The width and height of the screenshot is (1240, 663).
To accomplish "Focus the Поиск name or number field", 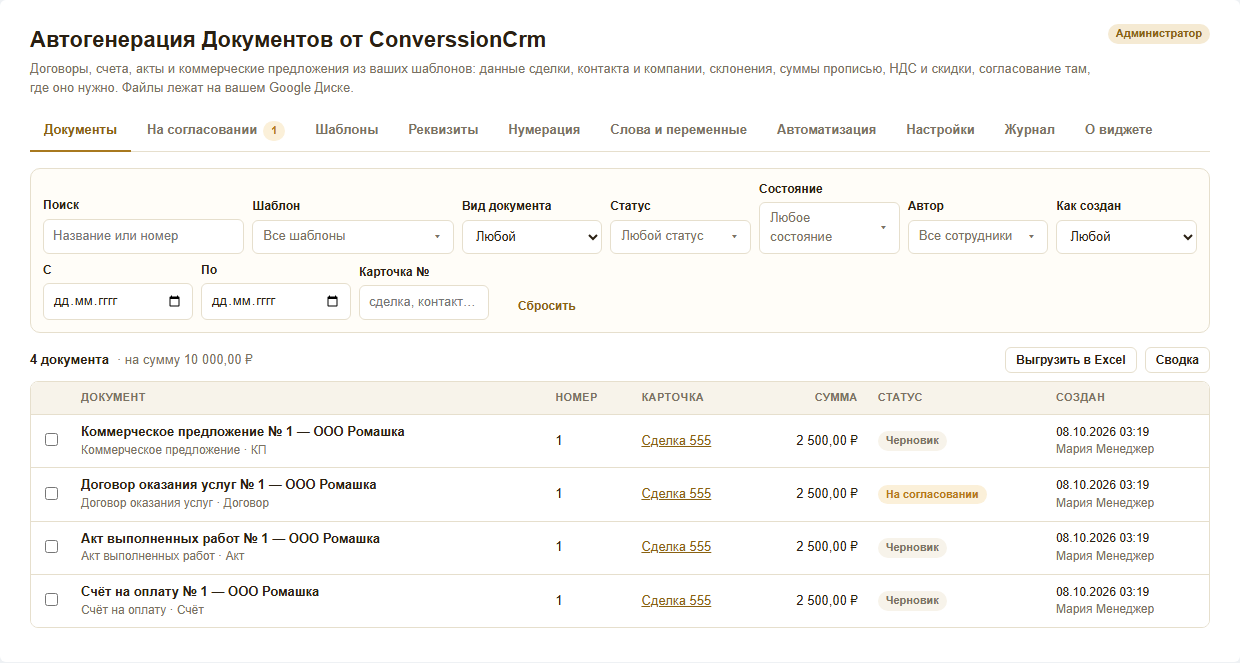I will click(143, 236).
